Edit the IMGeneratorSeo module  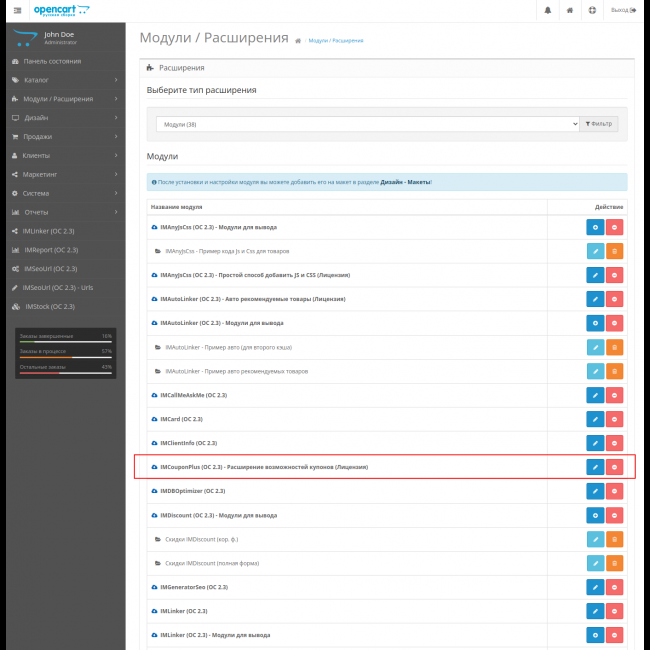(x=595, y=587)
